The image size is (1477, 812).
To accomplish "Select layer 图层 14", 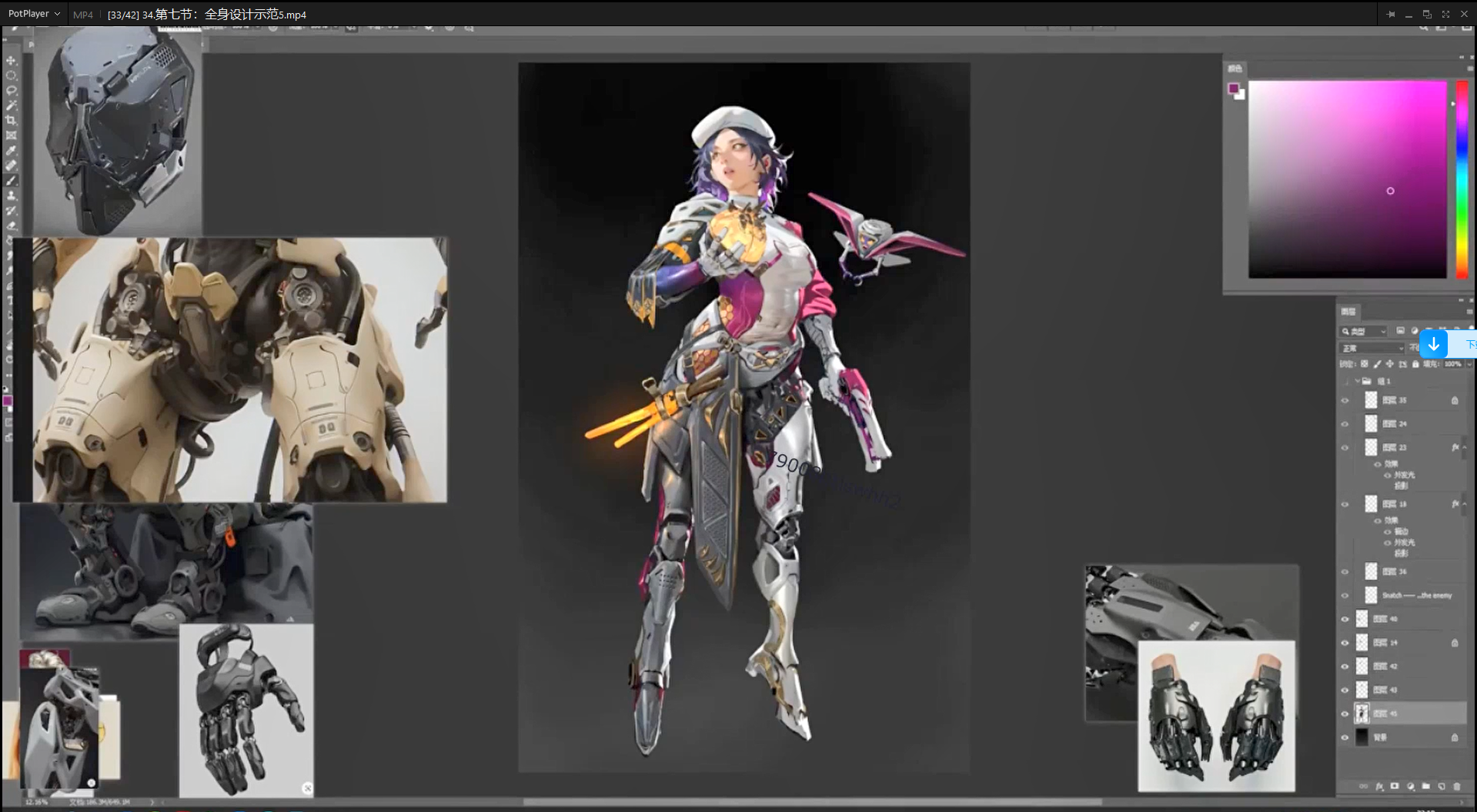I will pyautogui.click(x=1408, y=643).
